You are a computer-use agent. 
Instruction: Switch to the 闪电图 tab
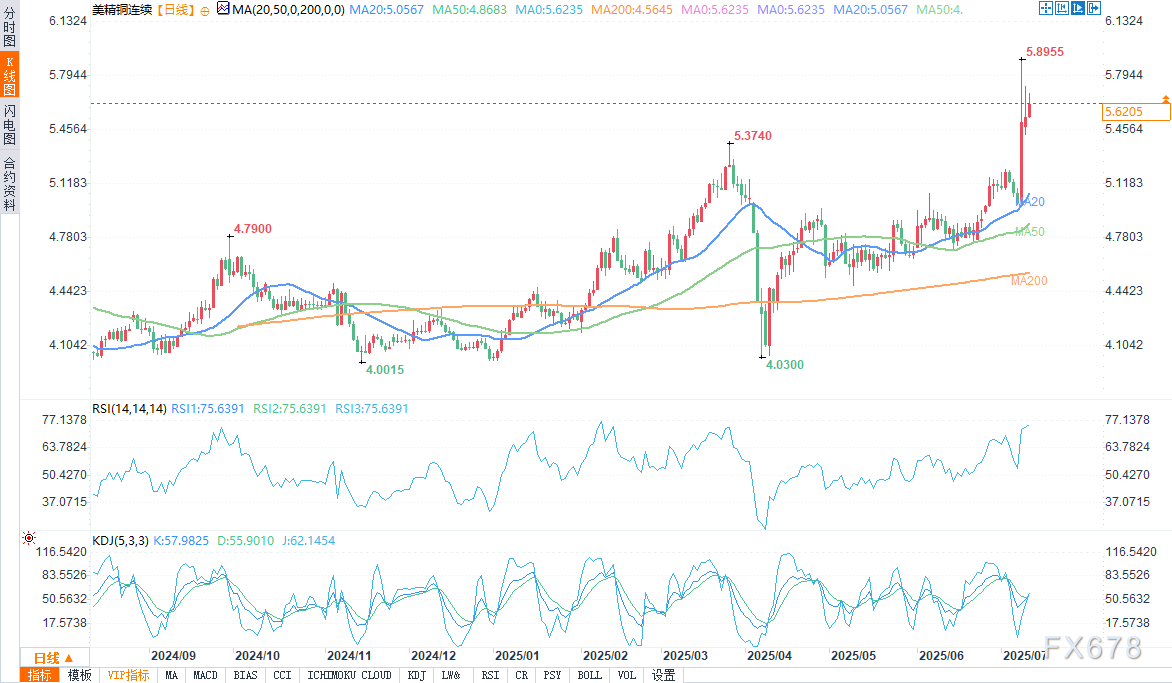(x=9, y=125)
